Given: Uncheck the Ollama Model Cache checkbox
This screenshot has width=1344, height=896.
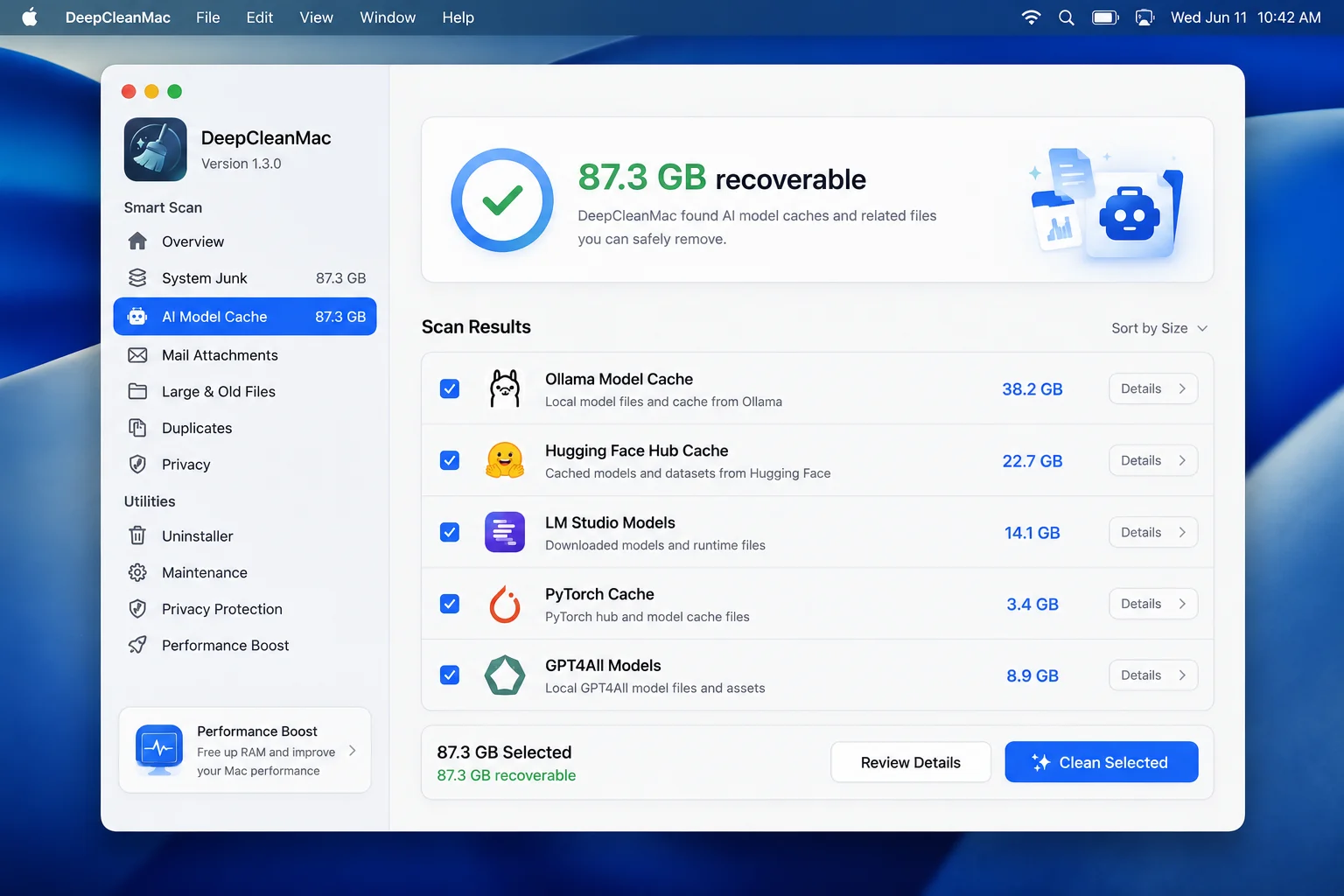Looking at the screenshot, I should point(450,388).
